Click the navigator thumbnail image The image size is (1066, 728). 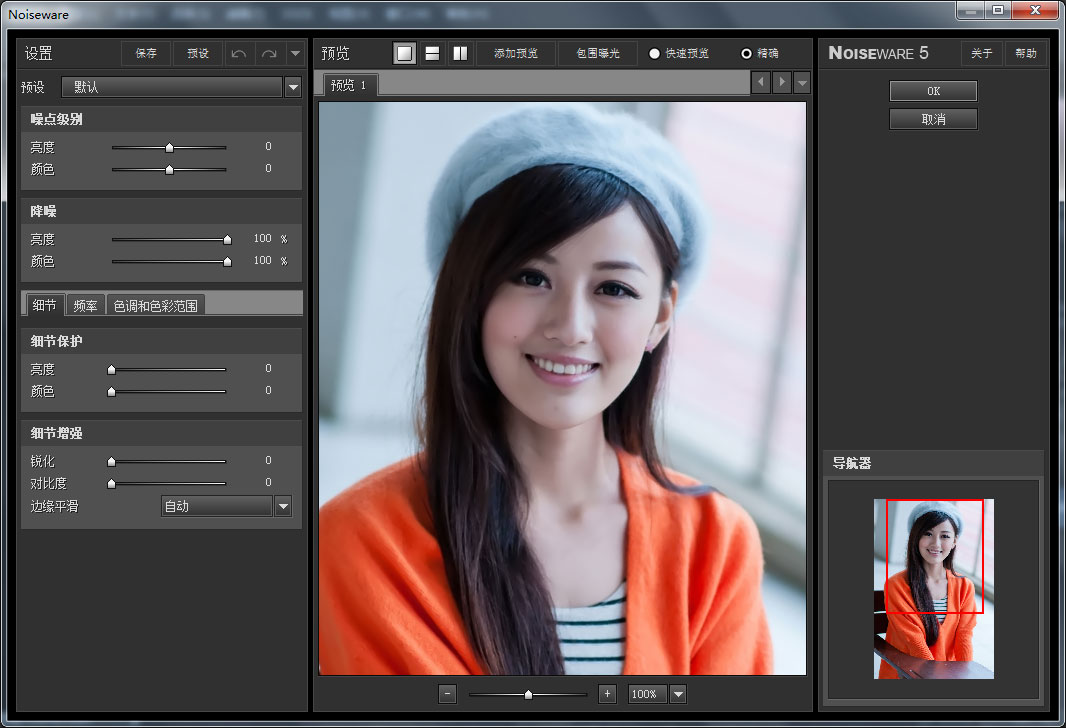click(933, 589)
